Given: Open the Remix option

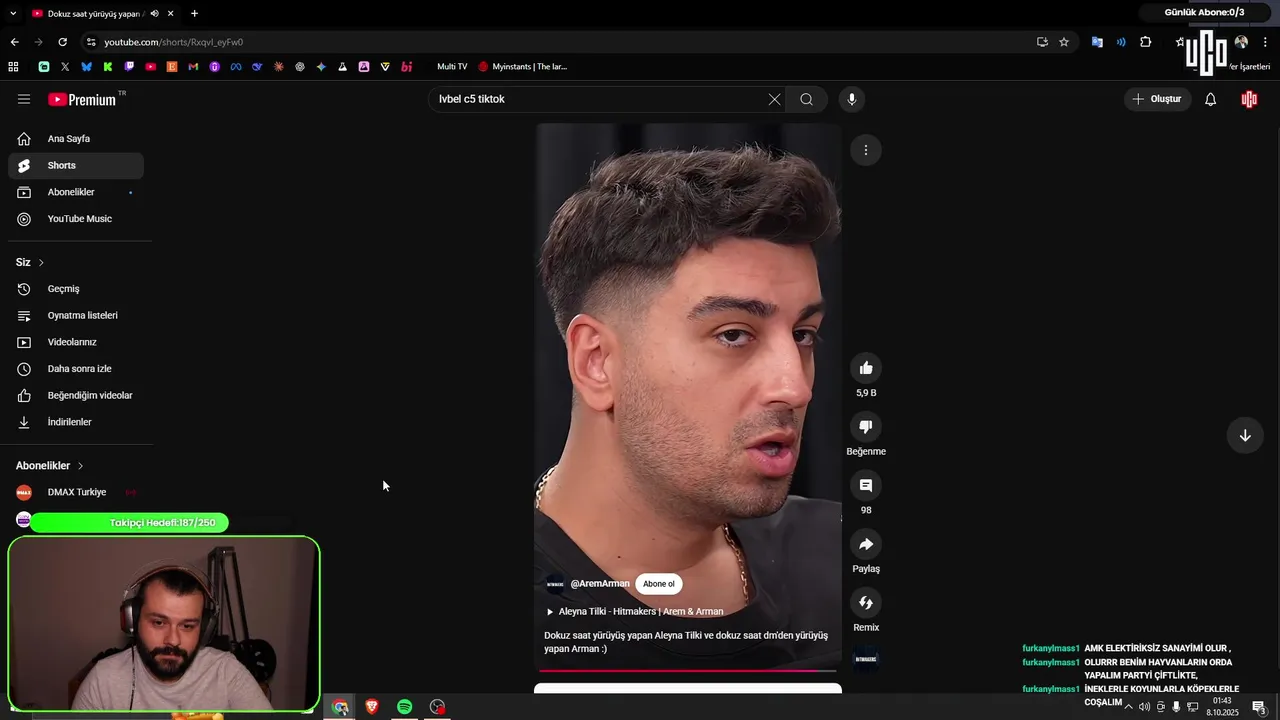Looking at the screenshot, I should coord(866,603).
